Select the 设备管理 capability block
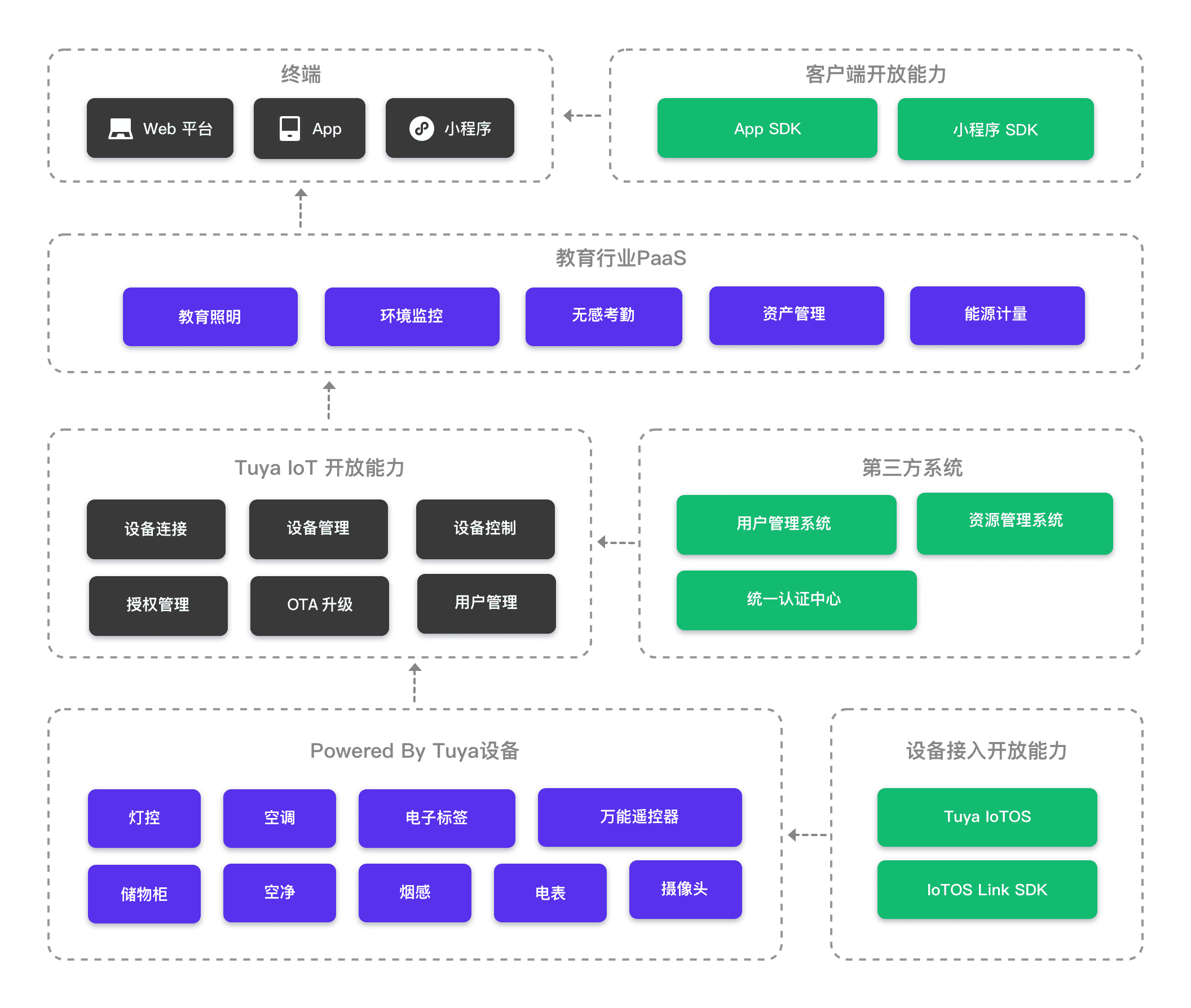Image resolution: width=1191 pixels, height=1008 pixels. 318,529
